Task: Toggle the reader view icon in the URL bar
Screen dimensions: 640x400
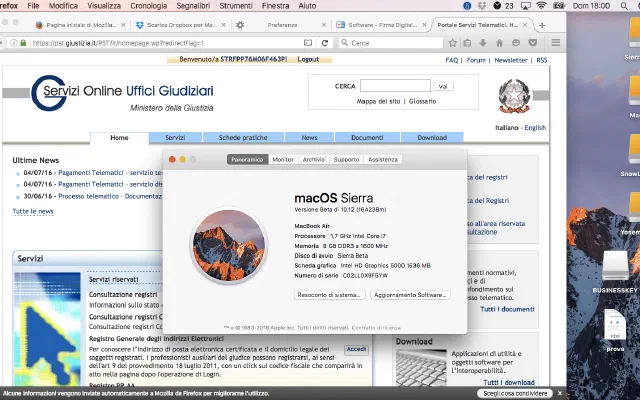Action: coord(308,43)
